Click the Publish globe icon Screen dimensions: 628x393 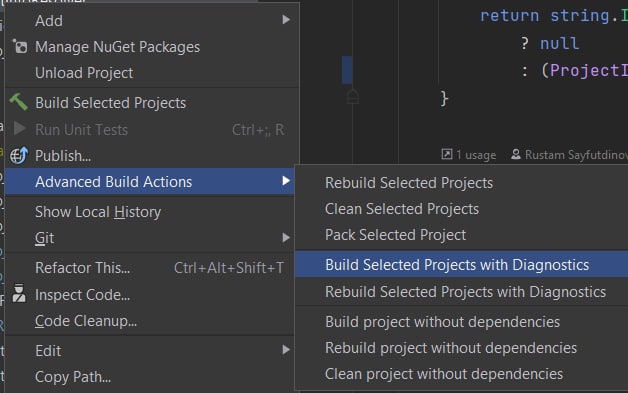tap(19, 155)
